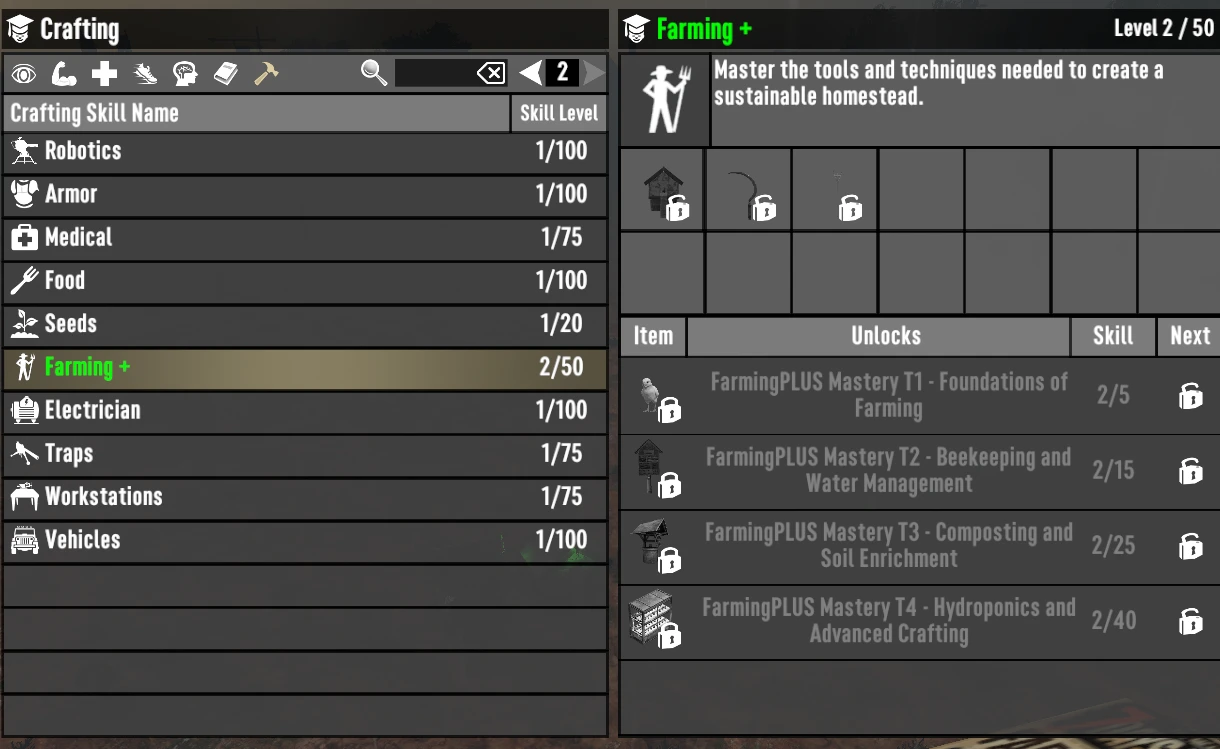Clear the search box with backspace icon
The image size is (1220, 749).
pos(491,73)
